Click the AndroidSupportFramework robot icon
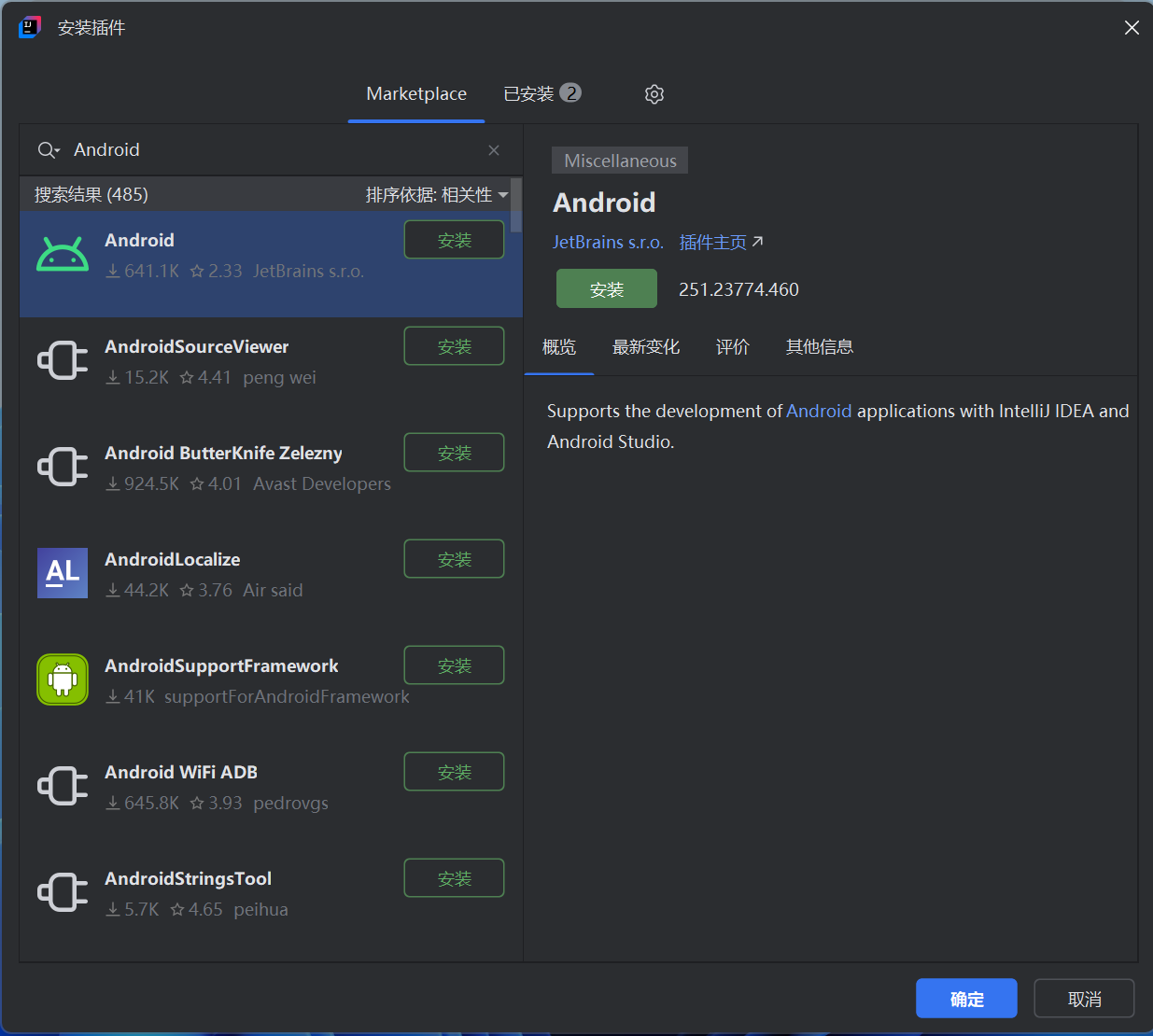 tap(63, 679)
